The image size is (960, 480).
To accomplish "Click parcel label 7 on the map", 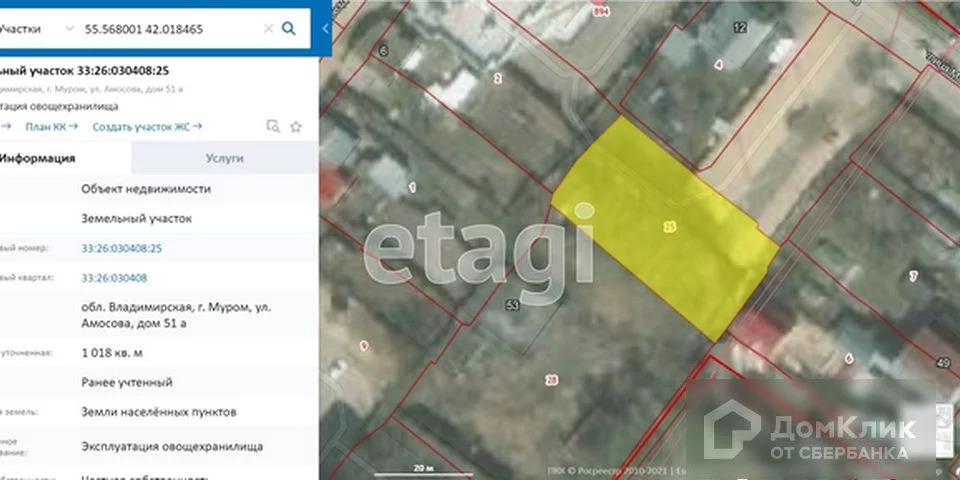I will [913, 276].
